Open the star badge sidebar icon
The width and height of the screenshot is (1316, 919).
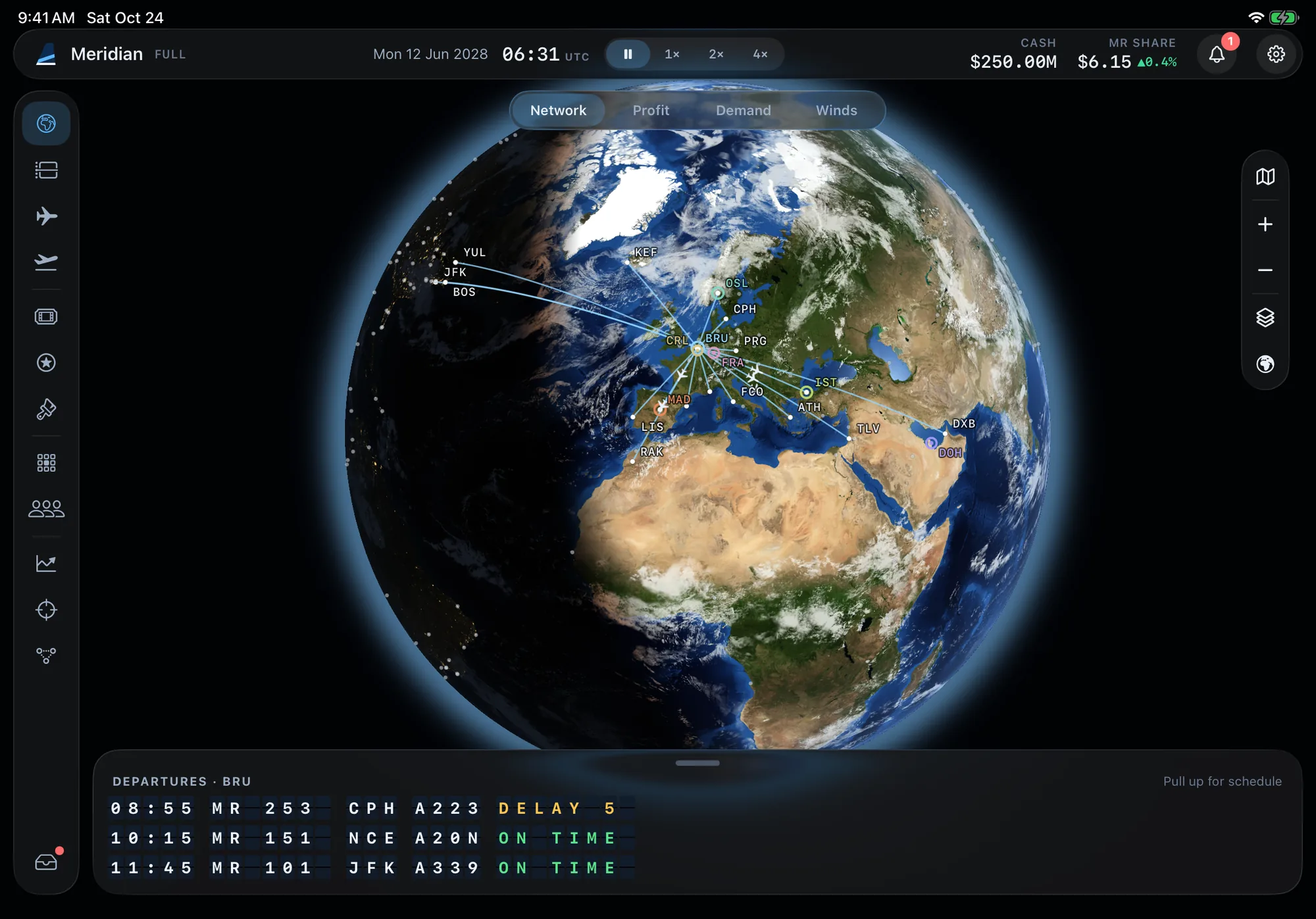point(46,362)
